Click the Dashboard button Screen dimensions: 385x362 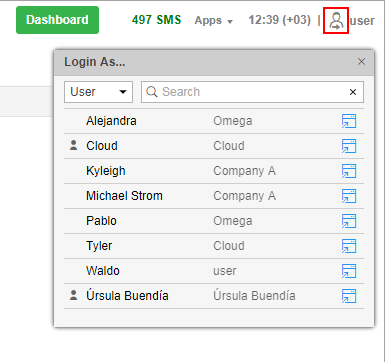(x=57, y=20)
